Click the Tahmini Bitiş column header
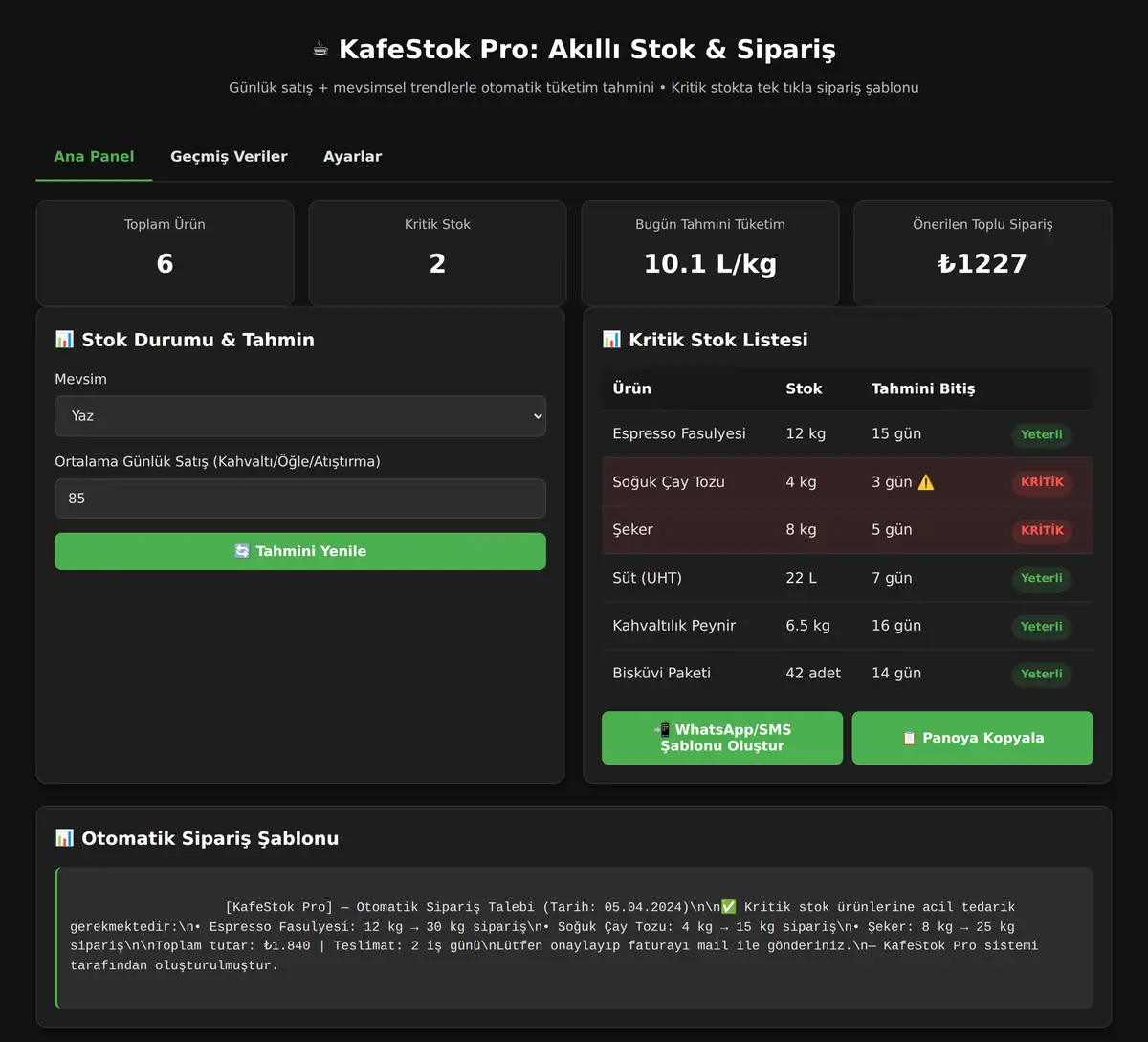Viewport: 1148px width, 1042px height. (x=923, y=388)
